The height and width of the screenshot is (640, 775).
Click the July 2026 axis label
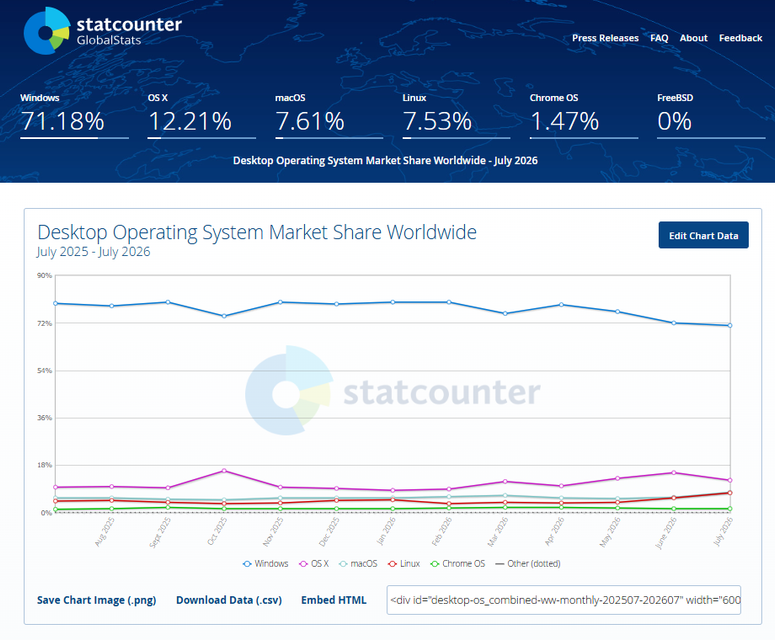(723, 531)
